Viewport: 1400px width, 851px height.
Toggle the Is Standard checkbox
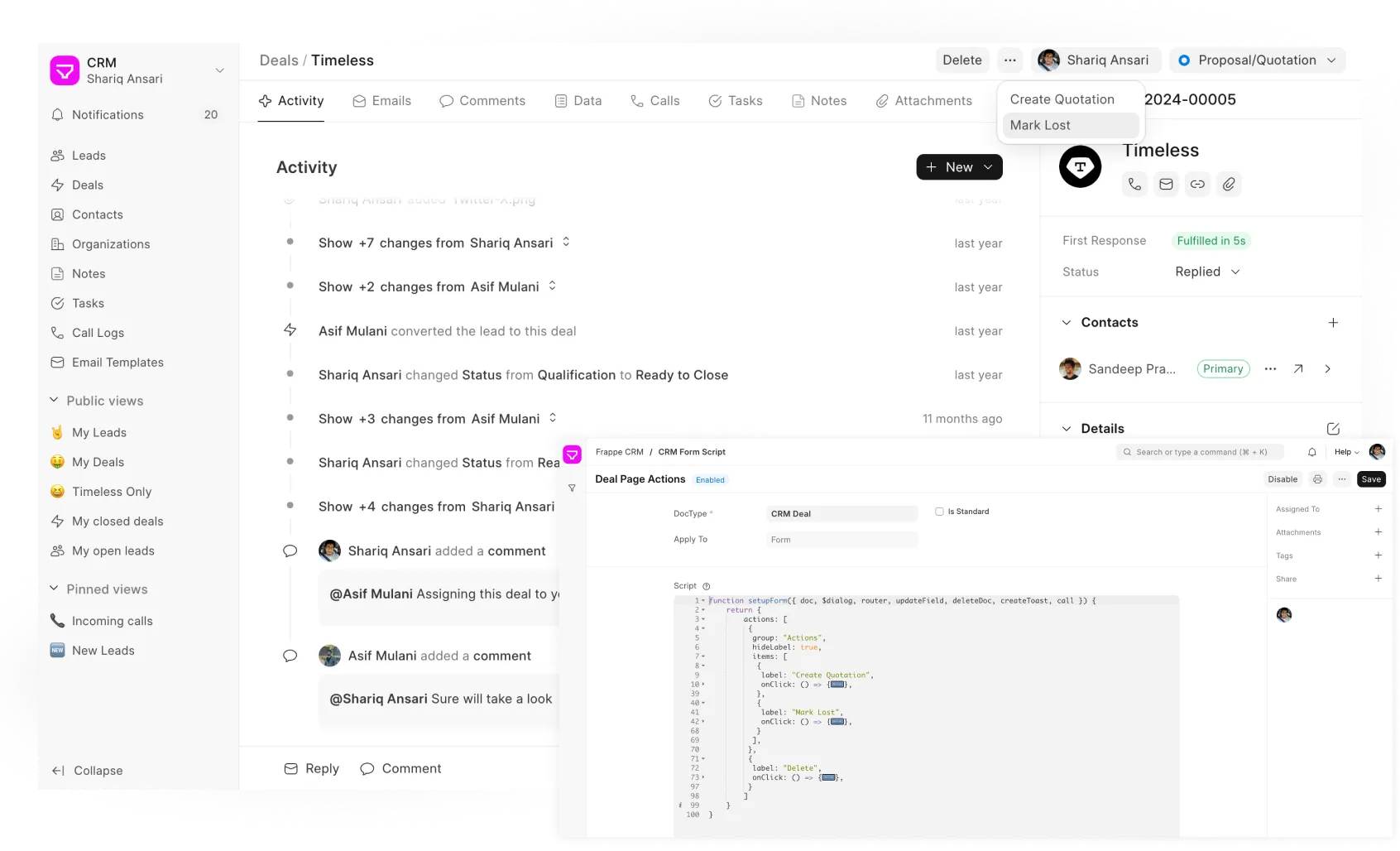click(939, 512)
